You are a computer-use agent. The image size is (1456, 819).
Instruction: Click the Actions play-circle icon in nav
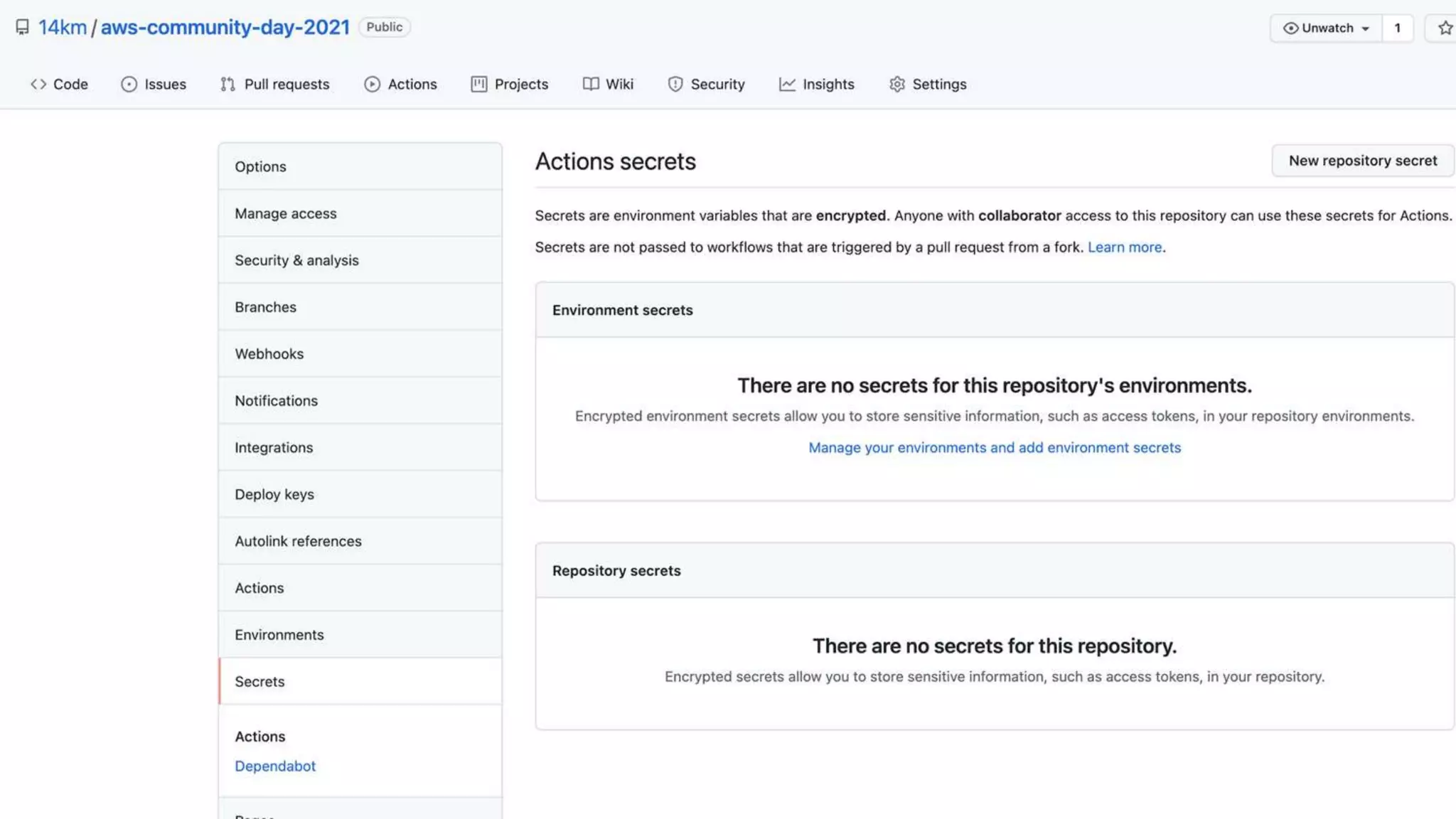click(x=372, y=84)
